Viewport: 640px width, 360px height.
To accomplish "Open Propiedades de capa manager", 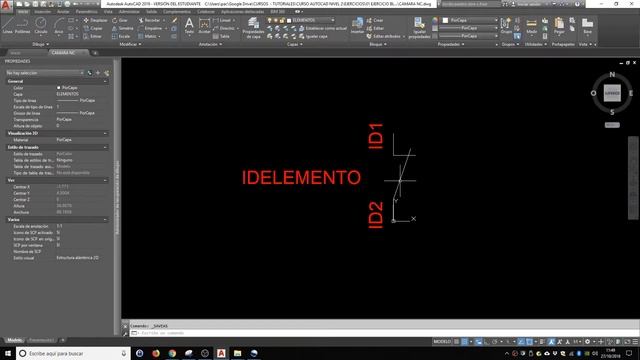I will (x=253, y=27).
